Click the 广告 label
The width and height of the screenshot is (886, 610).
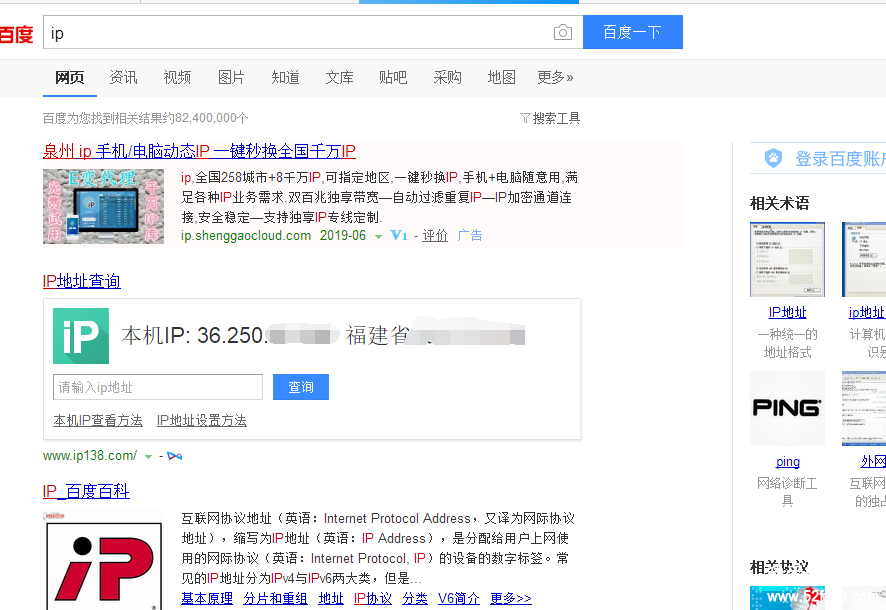click(470, 236)
